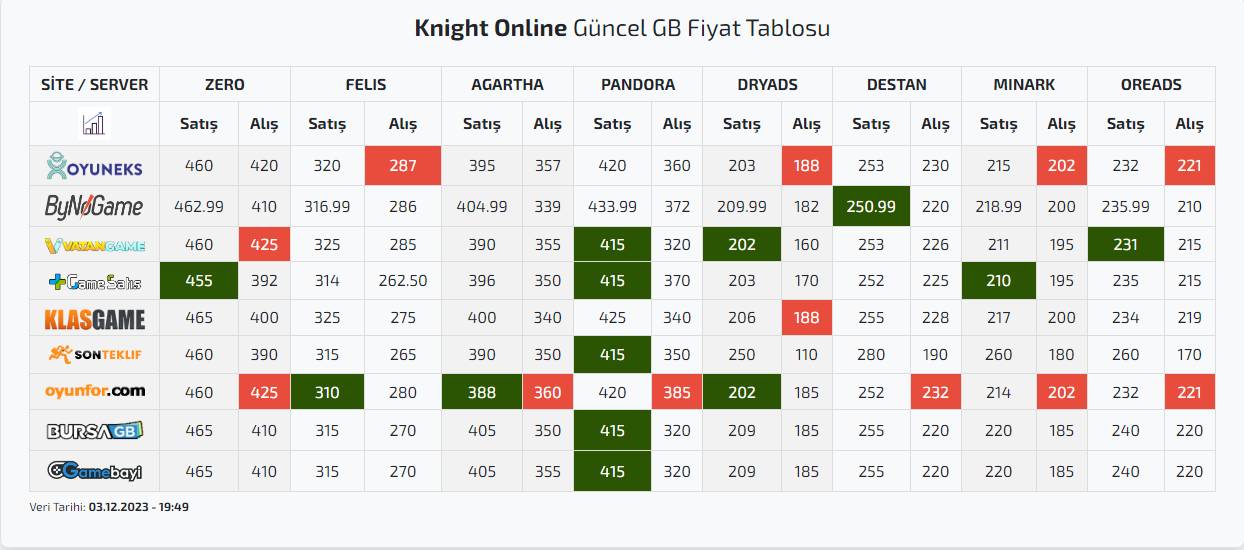Select the PANDORA server column header
This screenshot has height=550, width=1244.
coord(638,85)
